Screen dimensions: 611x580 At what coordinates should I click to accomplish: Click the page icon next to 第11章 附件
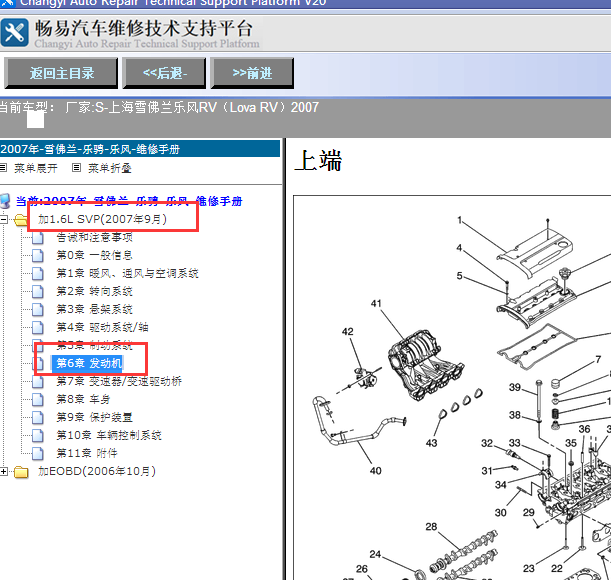[38, 453]
